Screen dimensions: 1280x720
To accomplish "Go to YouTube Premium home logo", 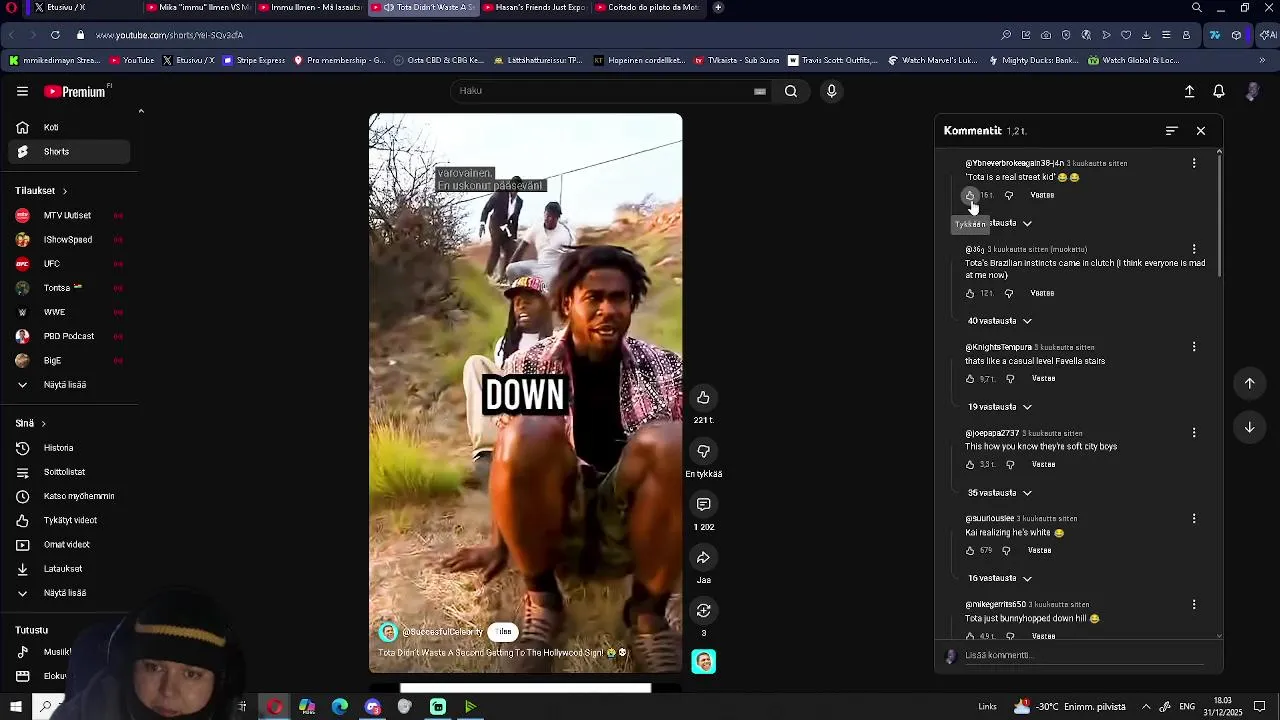I will click(76, 91).
